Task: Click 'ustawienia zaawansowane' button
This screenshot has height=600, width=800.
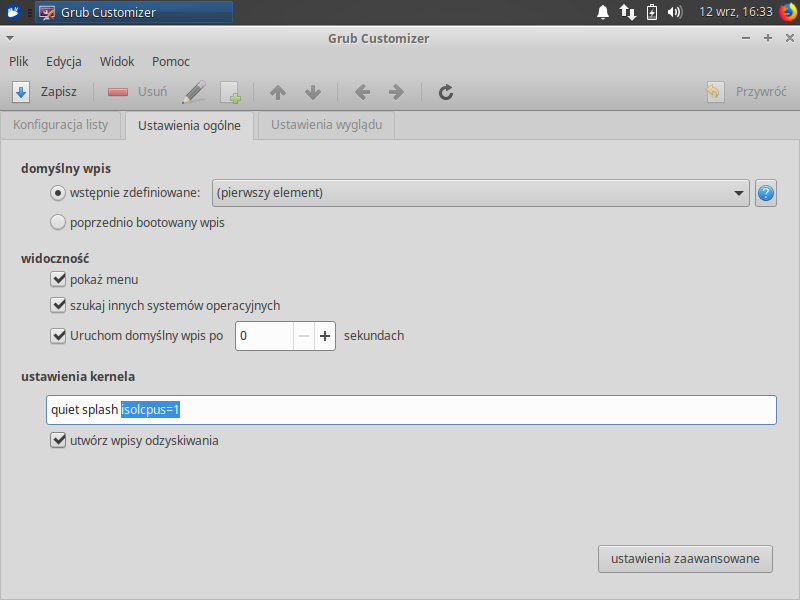Action: coord(685,559)
